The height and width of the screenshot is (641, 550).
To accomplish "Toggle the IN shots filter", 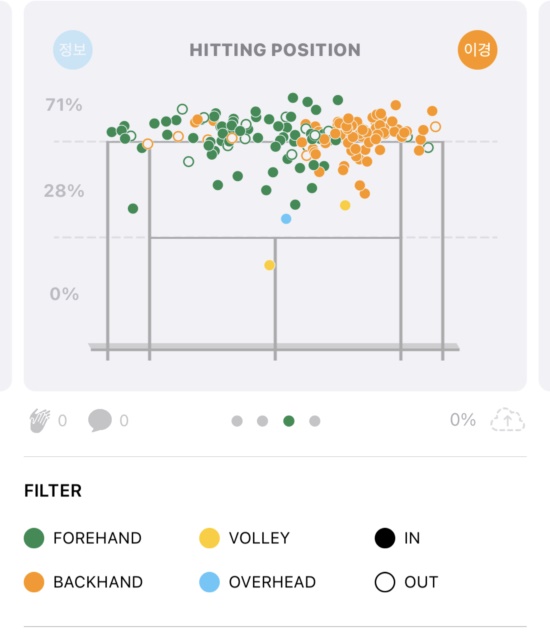I will (397, 538).
